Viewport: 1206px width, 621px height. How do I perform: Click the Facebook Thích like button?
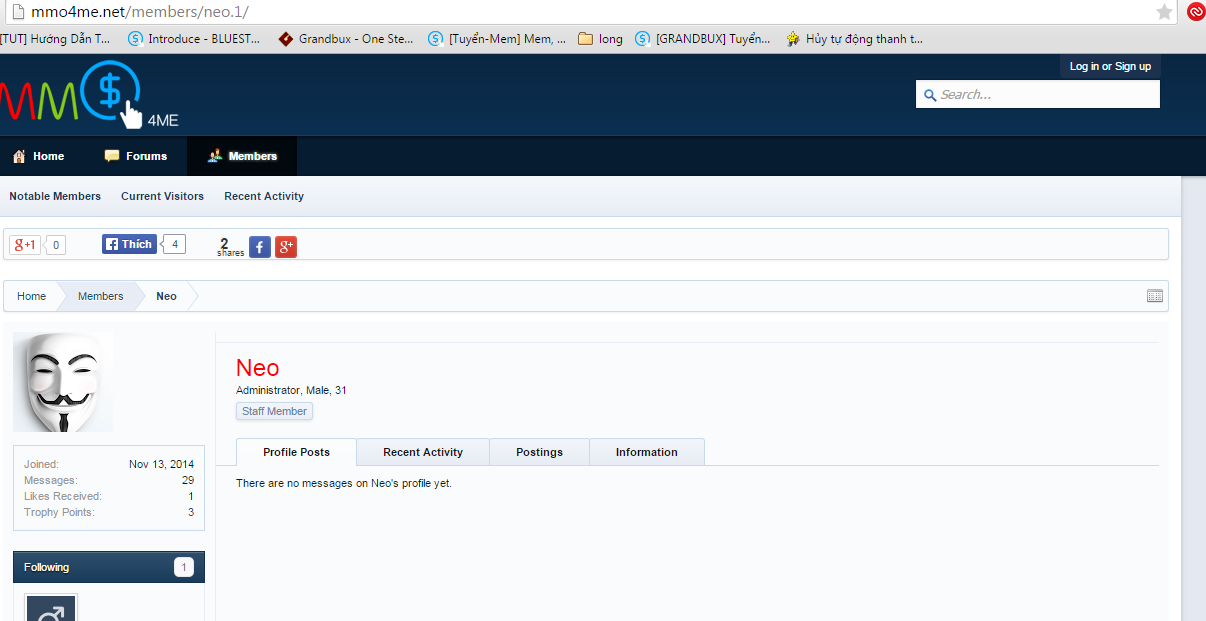[129, 244]
